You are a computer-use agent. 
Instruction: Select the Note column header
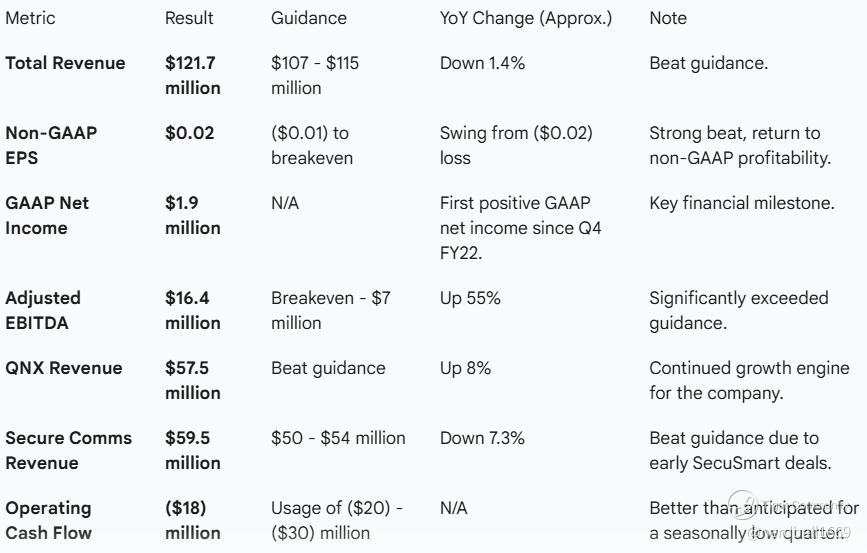(668, 18)
